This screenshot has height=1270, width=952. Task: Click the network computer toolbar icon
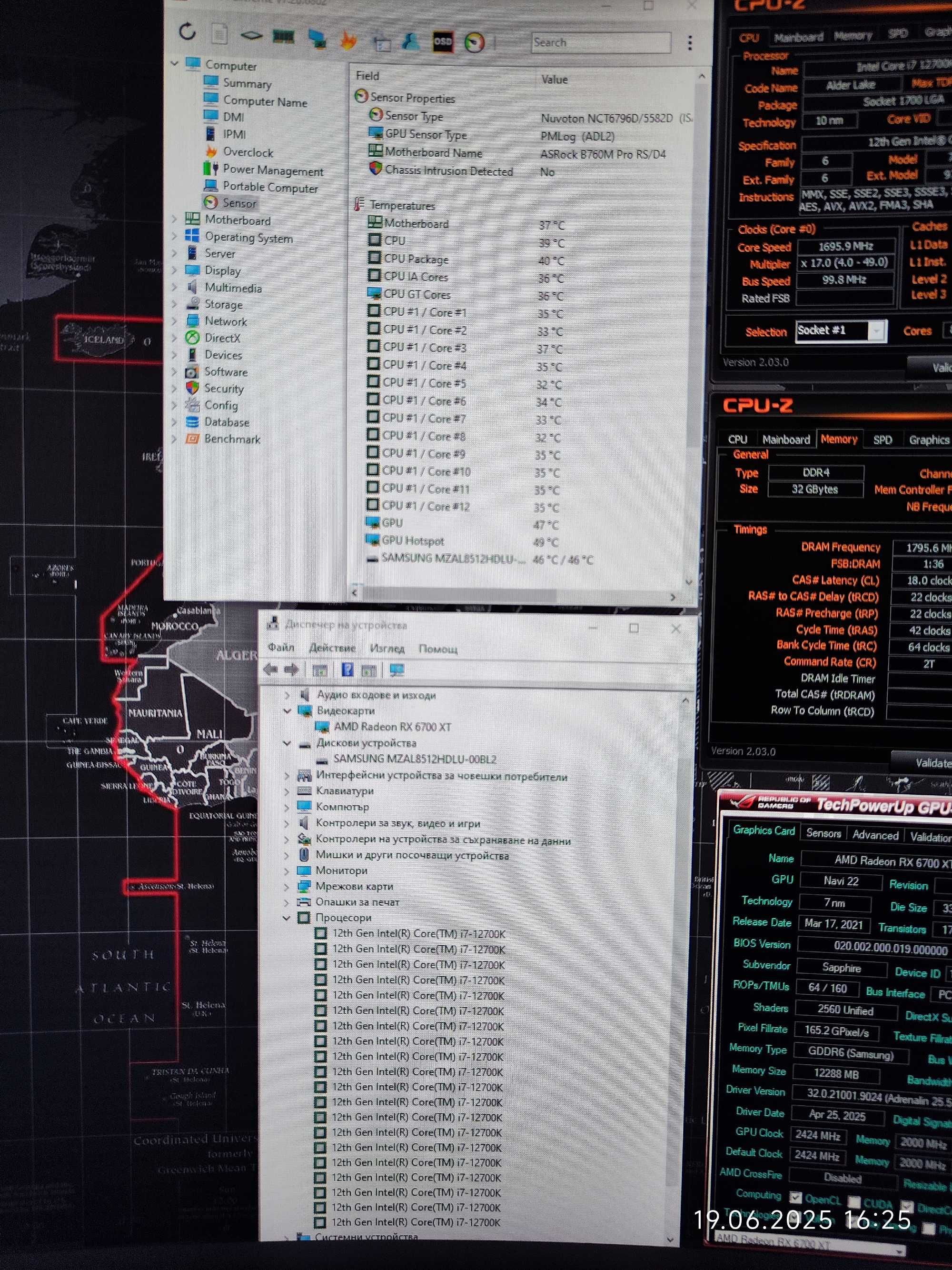click(317, 39)
